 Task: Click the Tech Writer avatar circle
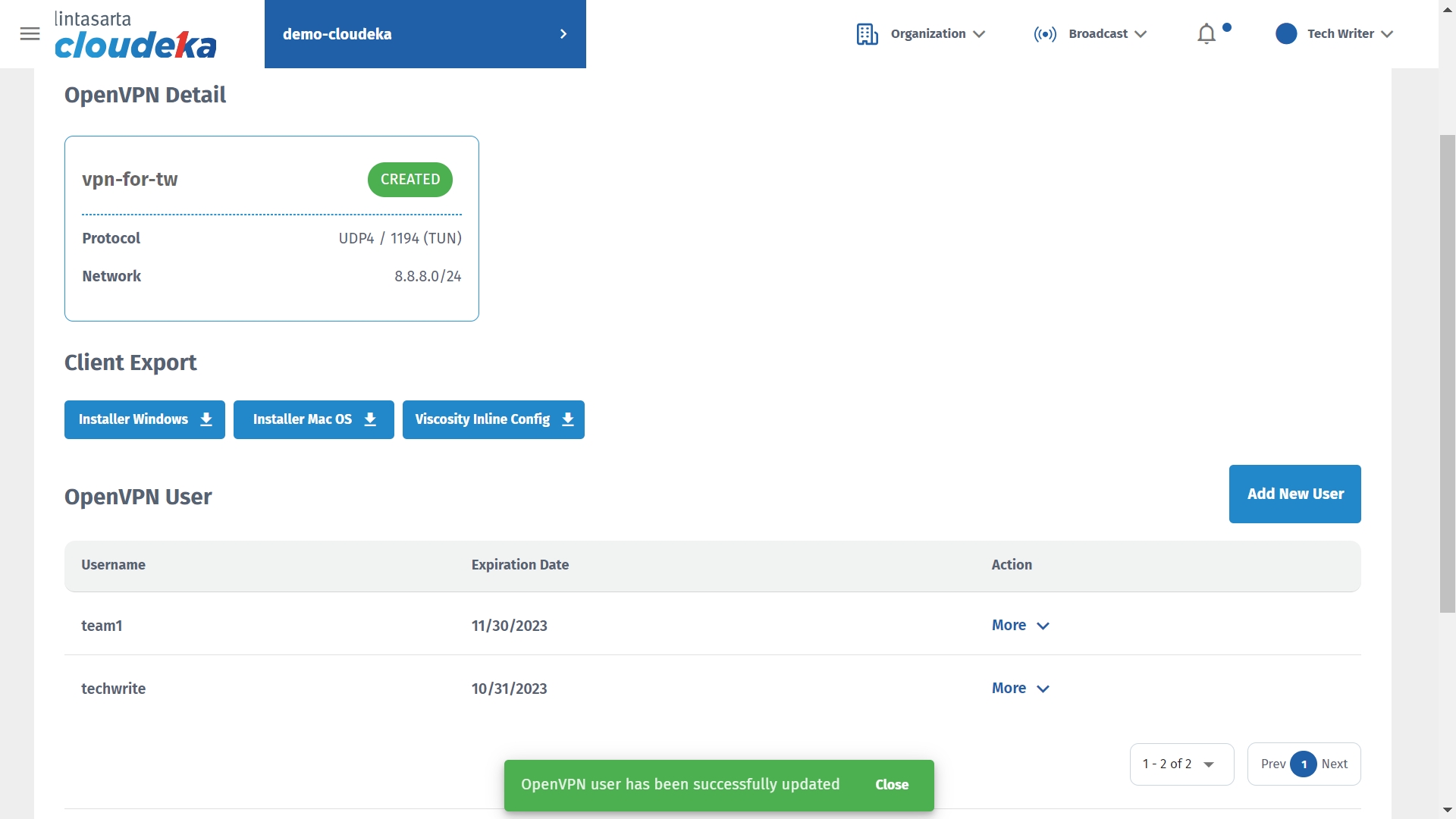click(1286, 34)
